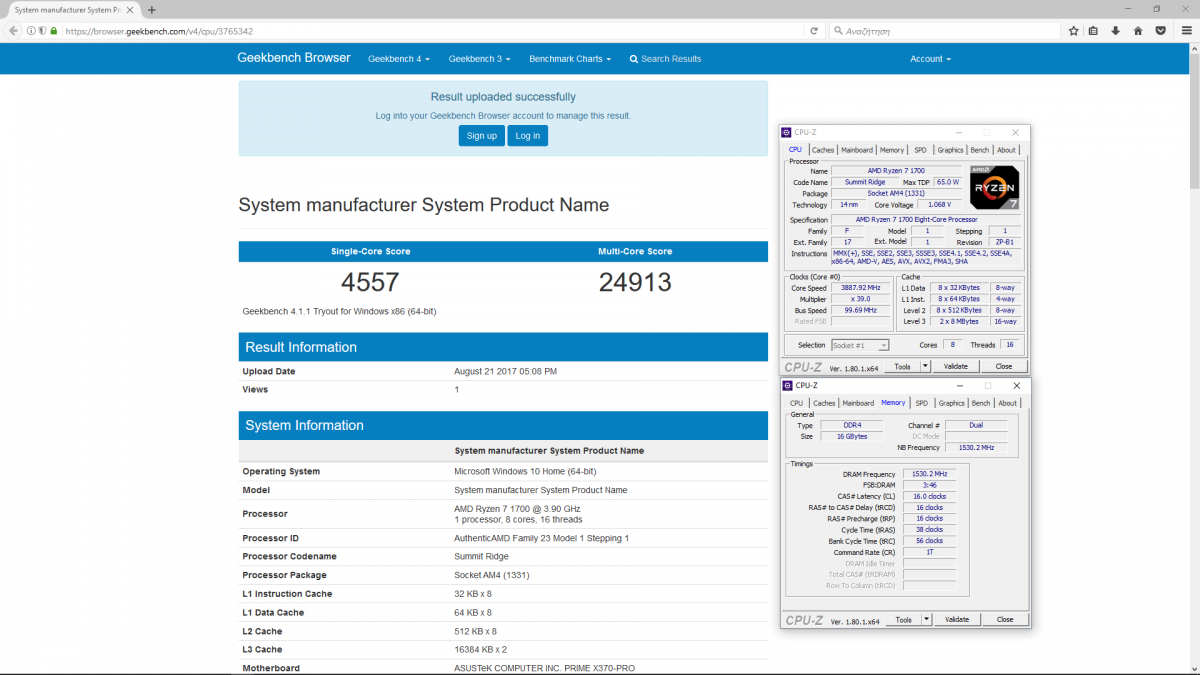Open SPD tab in CPU-Z processor window

(x=920, y=150)
